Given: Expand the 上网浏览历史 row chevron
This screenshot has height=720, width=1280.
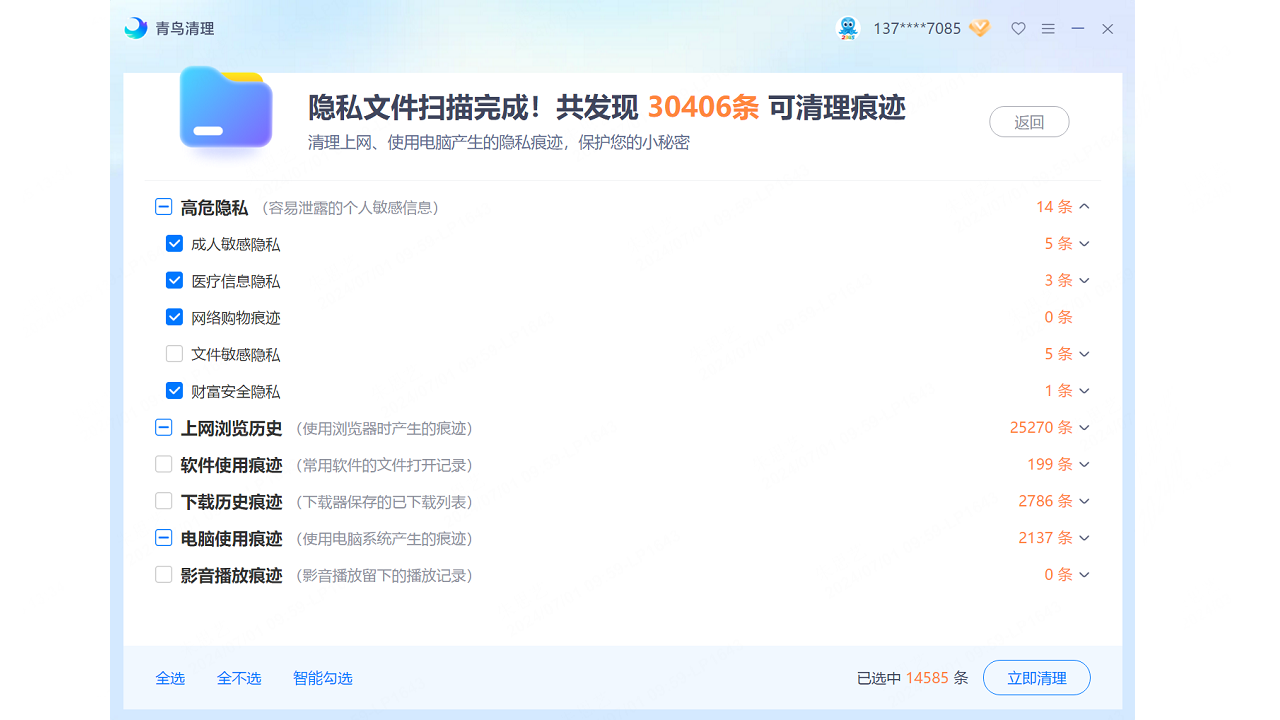Looking at the screenshot, I should 1085,428.
